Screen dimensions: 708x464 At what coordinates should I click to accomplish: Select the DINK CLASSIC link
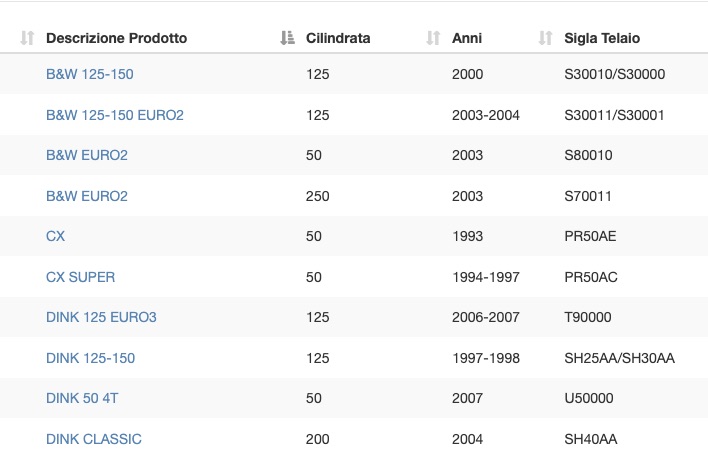tap(94, 439)
